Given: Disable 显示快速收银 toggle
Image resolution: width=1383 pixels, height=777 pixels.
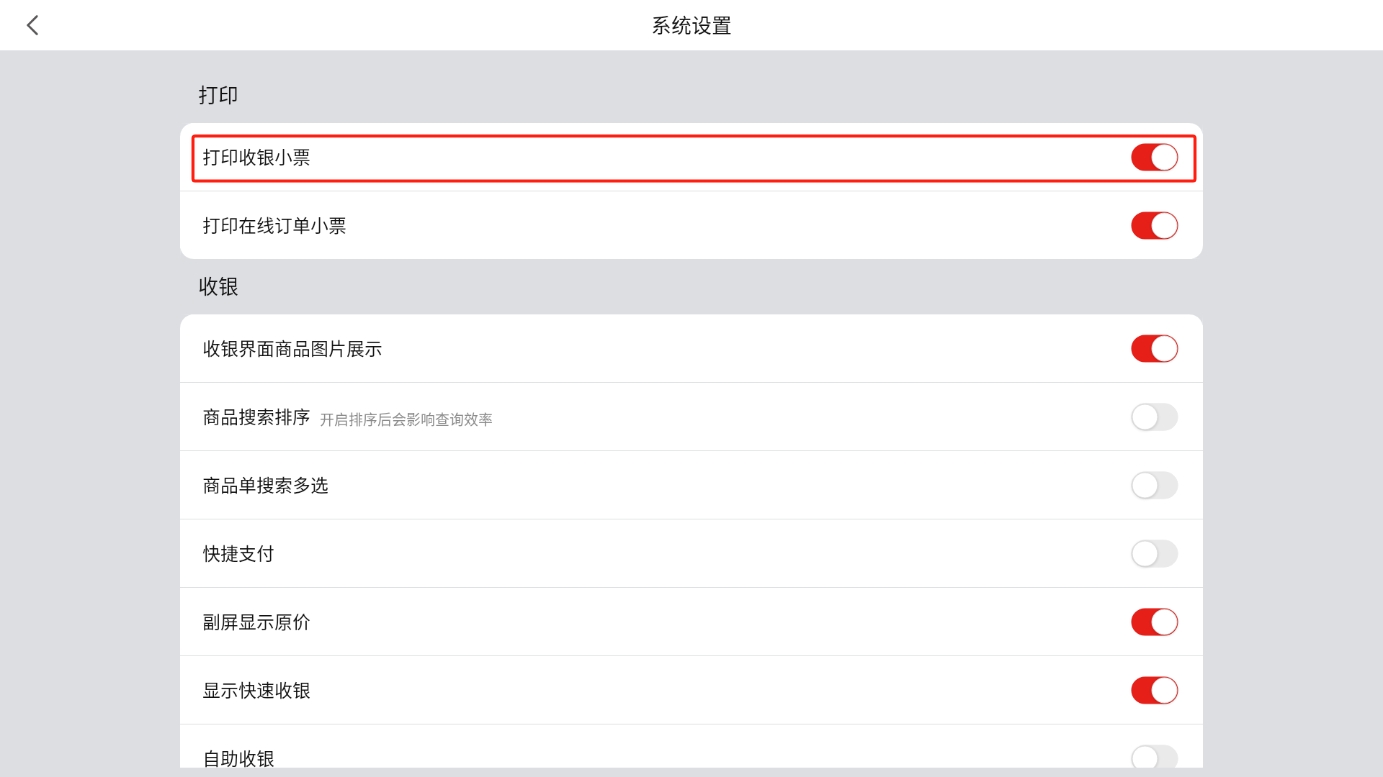Looking at the screenshot, I should pos(1154,691).
